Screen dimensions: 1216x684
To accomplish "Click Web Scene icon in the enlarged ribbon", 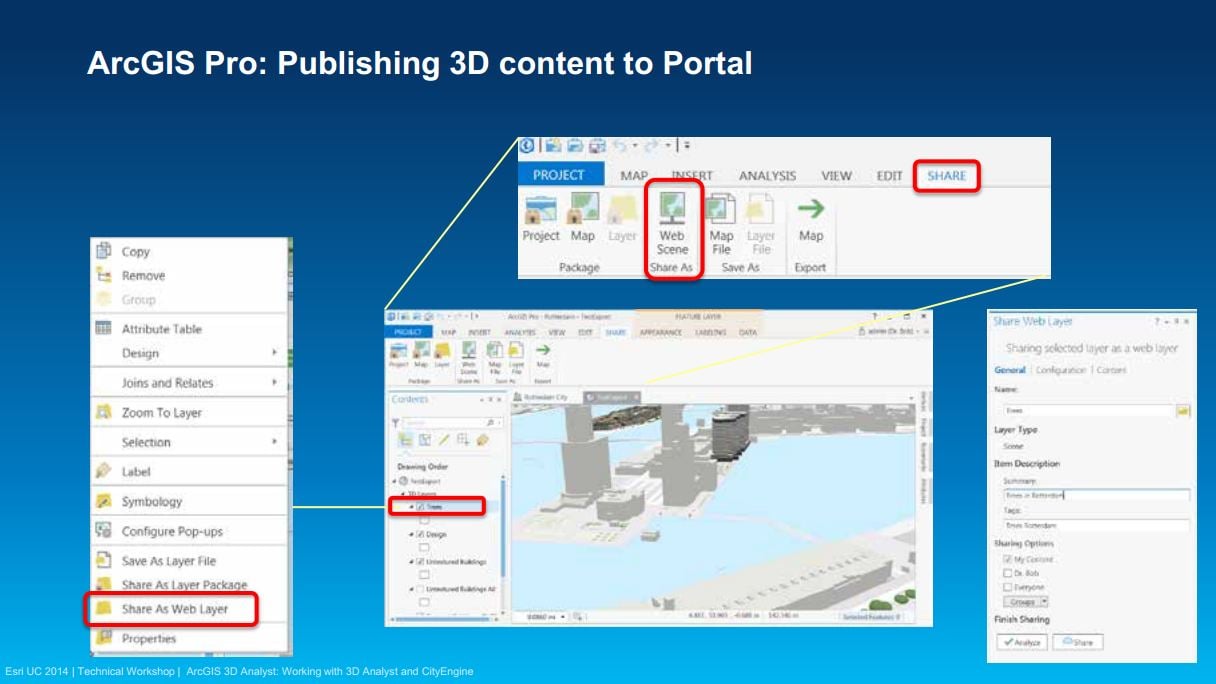I will click(x=672, y=207).
